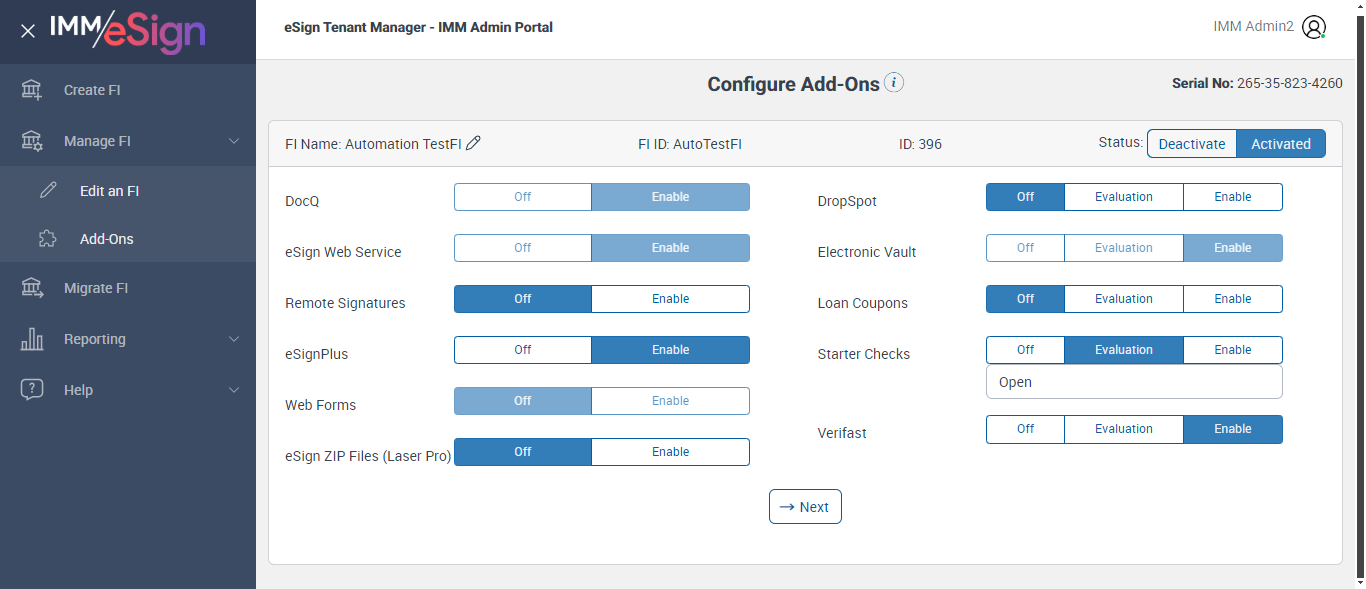Expand the Help menu chevron
The height and width of the screenshot is (589, 1366).
[234, 390]
